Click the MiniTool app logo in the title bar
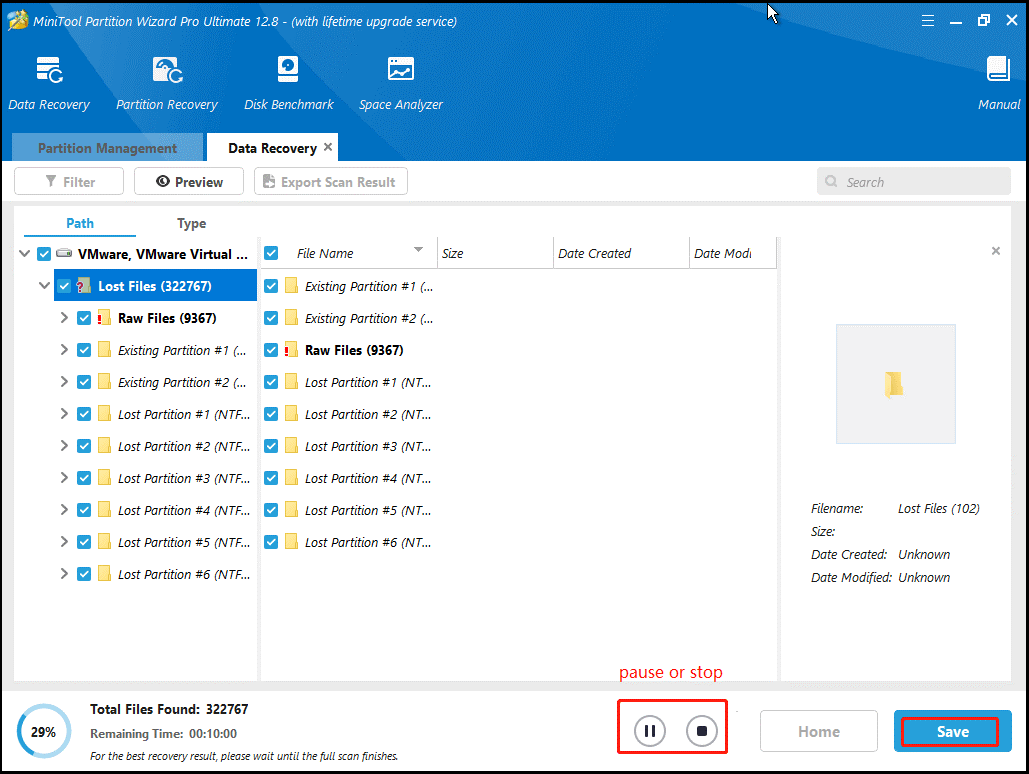The image size is (1029, 774). 18,20
